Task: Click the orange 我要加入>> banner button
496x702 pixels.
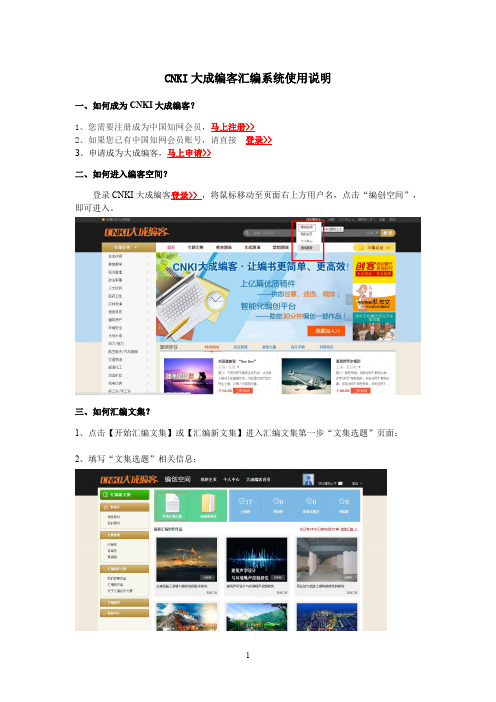Action: point(325,331)
